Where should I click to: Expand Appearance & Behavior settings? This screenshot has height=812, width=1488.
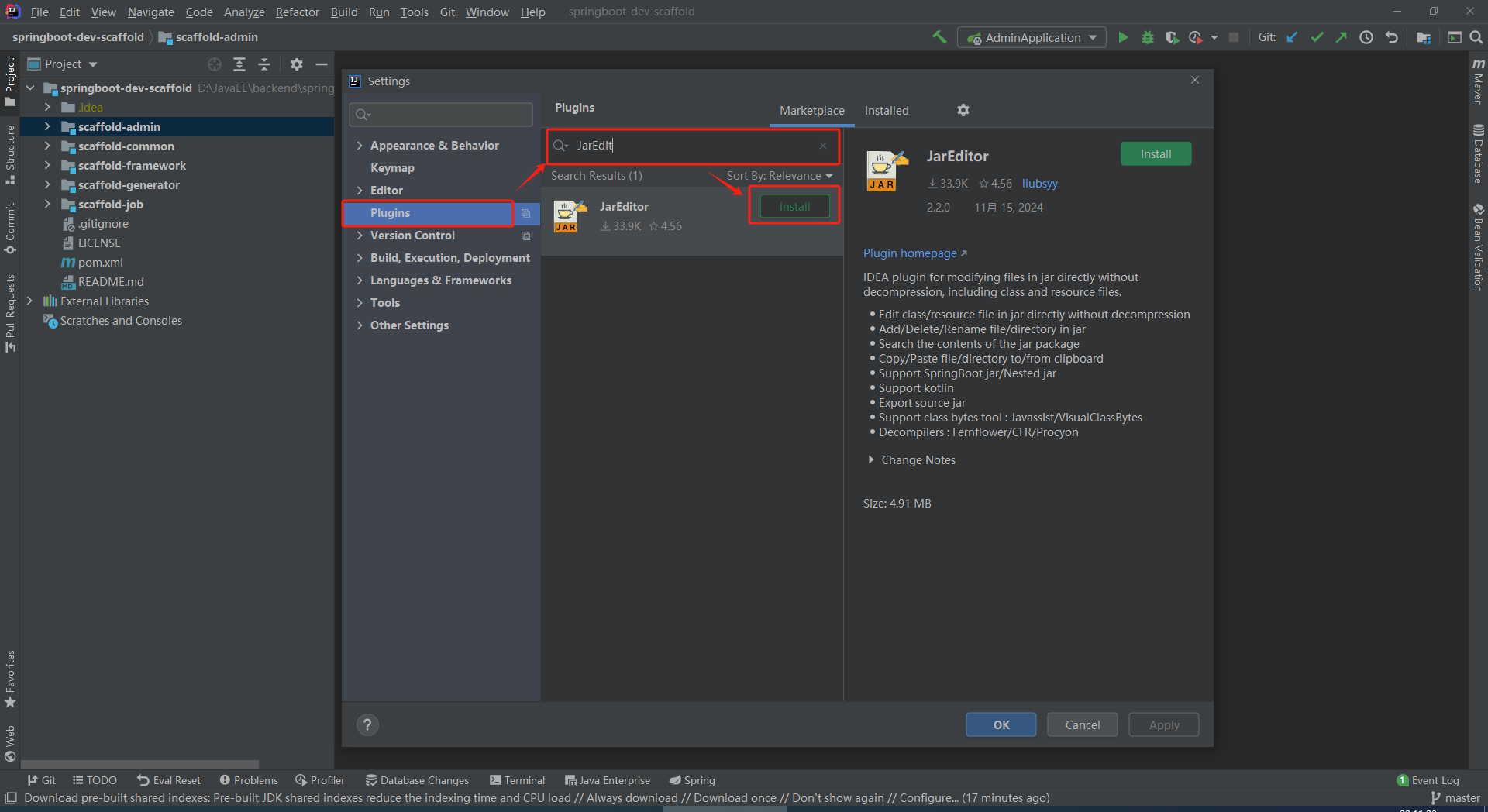360,146
